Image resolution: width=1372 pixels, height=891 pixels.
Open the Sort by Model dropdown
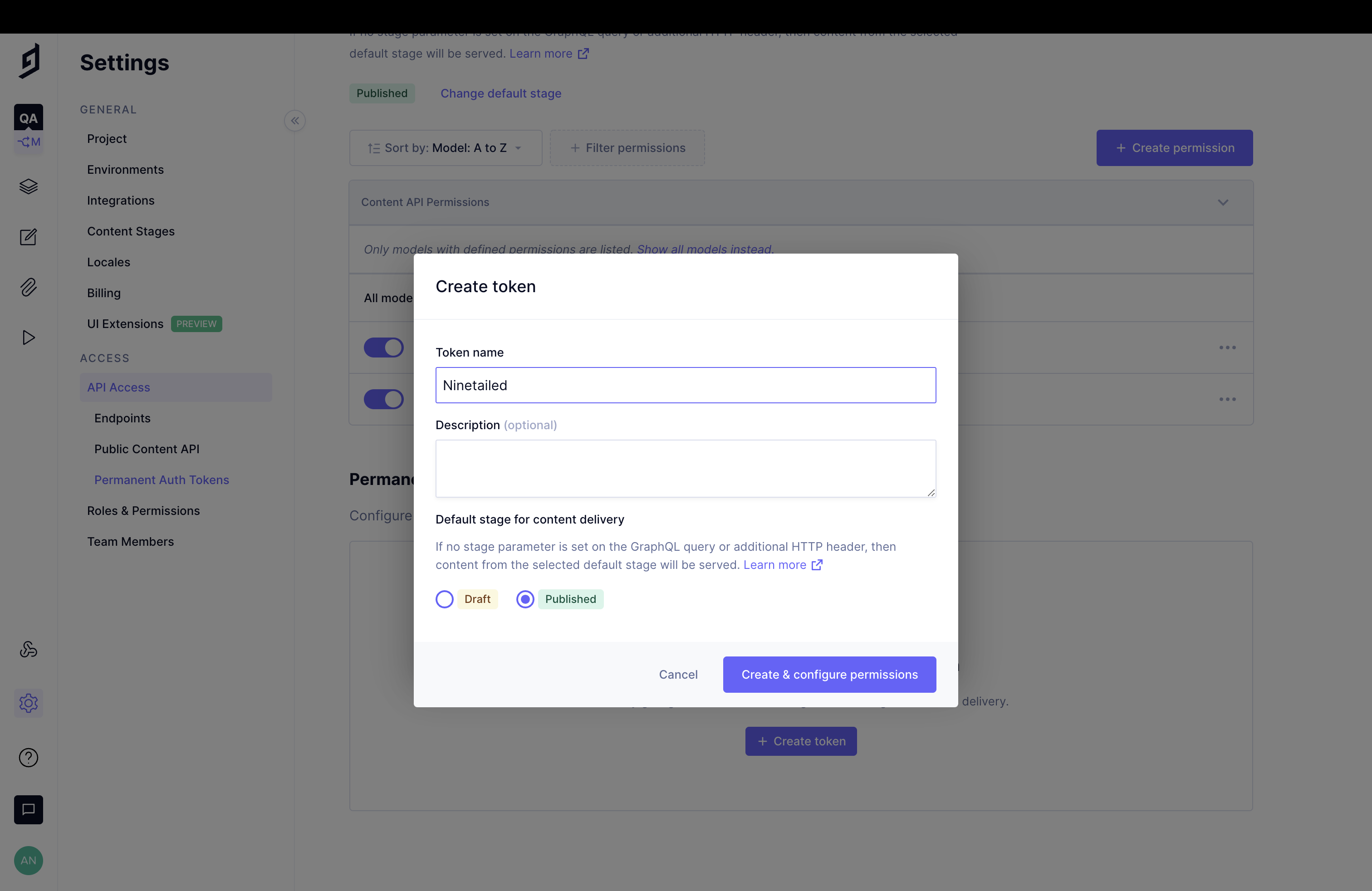(446, 148)
